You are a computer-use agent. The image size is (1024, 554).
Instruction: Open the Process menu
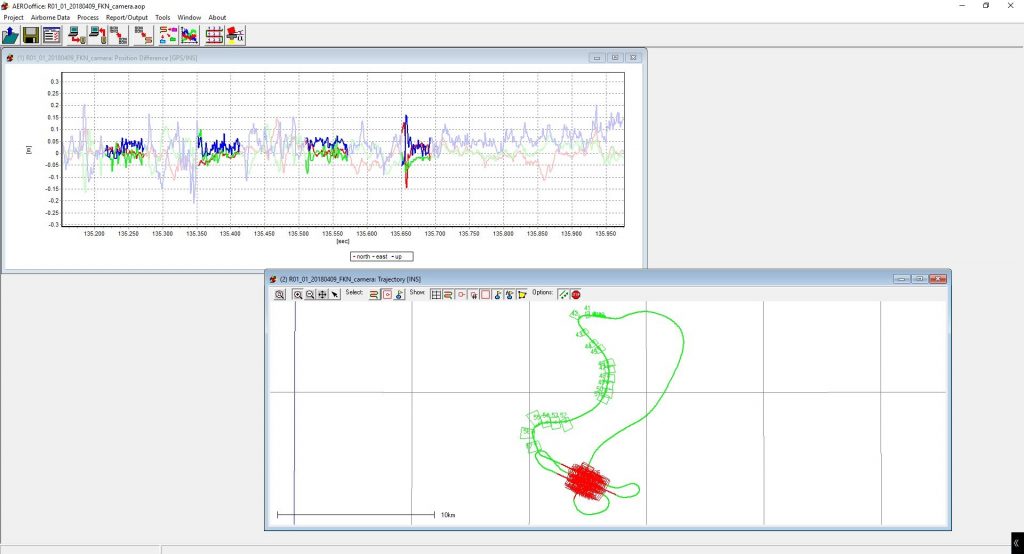88,18
